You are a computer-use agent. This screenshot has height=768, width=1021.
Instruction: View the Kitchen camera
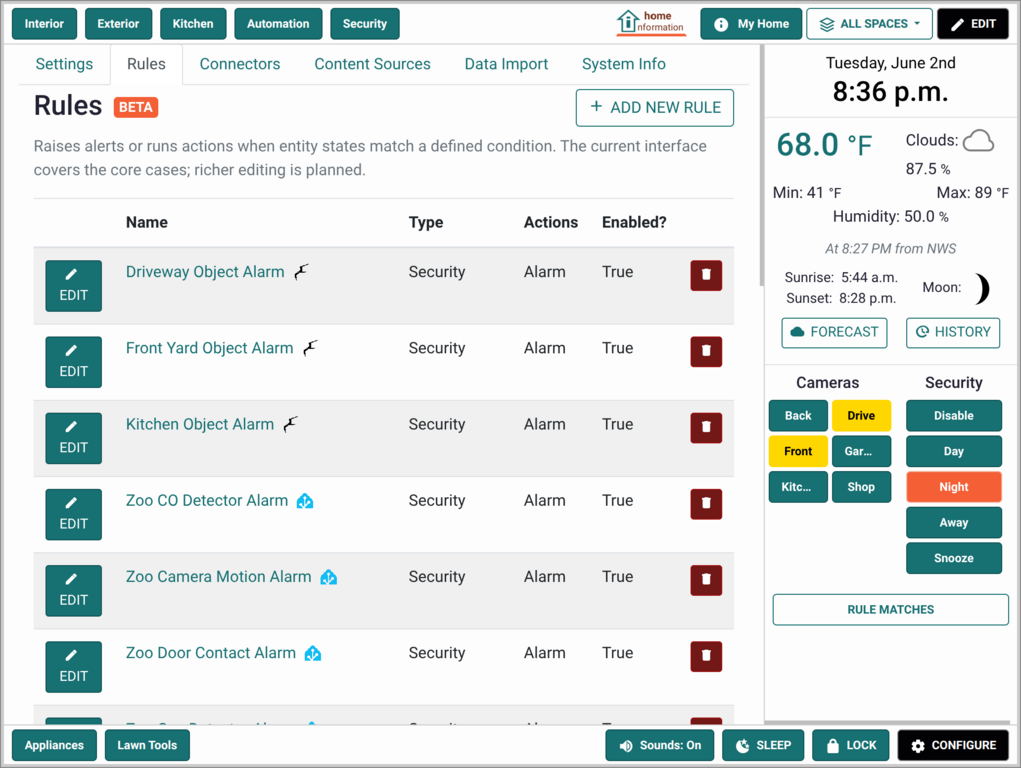click(798, 487)
